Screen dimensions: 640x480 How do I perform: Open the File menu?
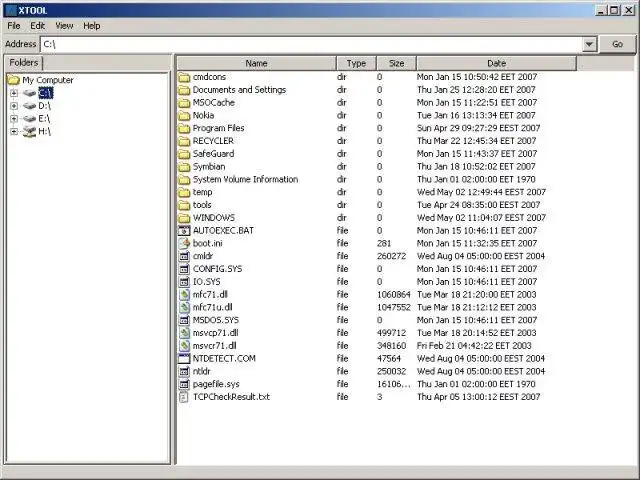click(x=14, y=26)
